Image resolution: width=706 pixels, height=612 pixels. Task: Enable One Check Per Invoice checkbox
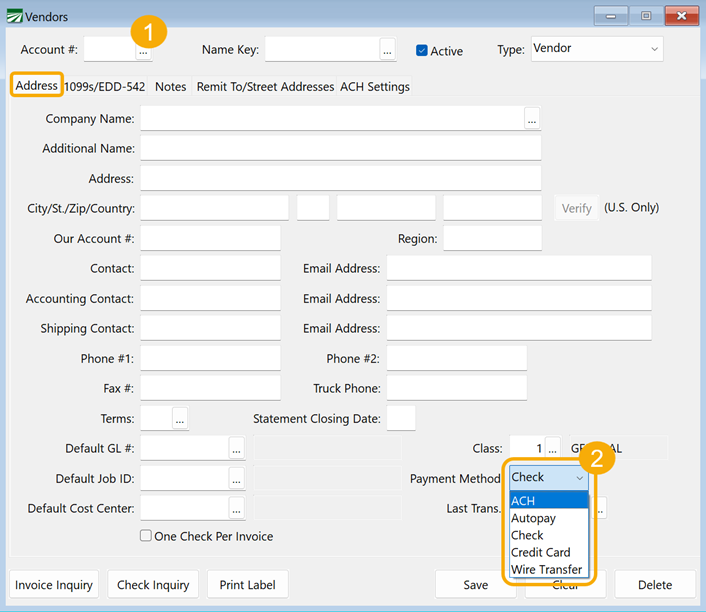coord(147,536)
